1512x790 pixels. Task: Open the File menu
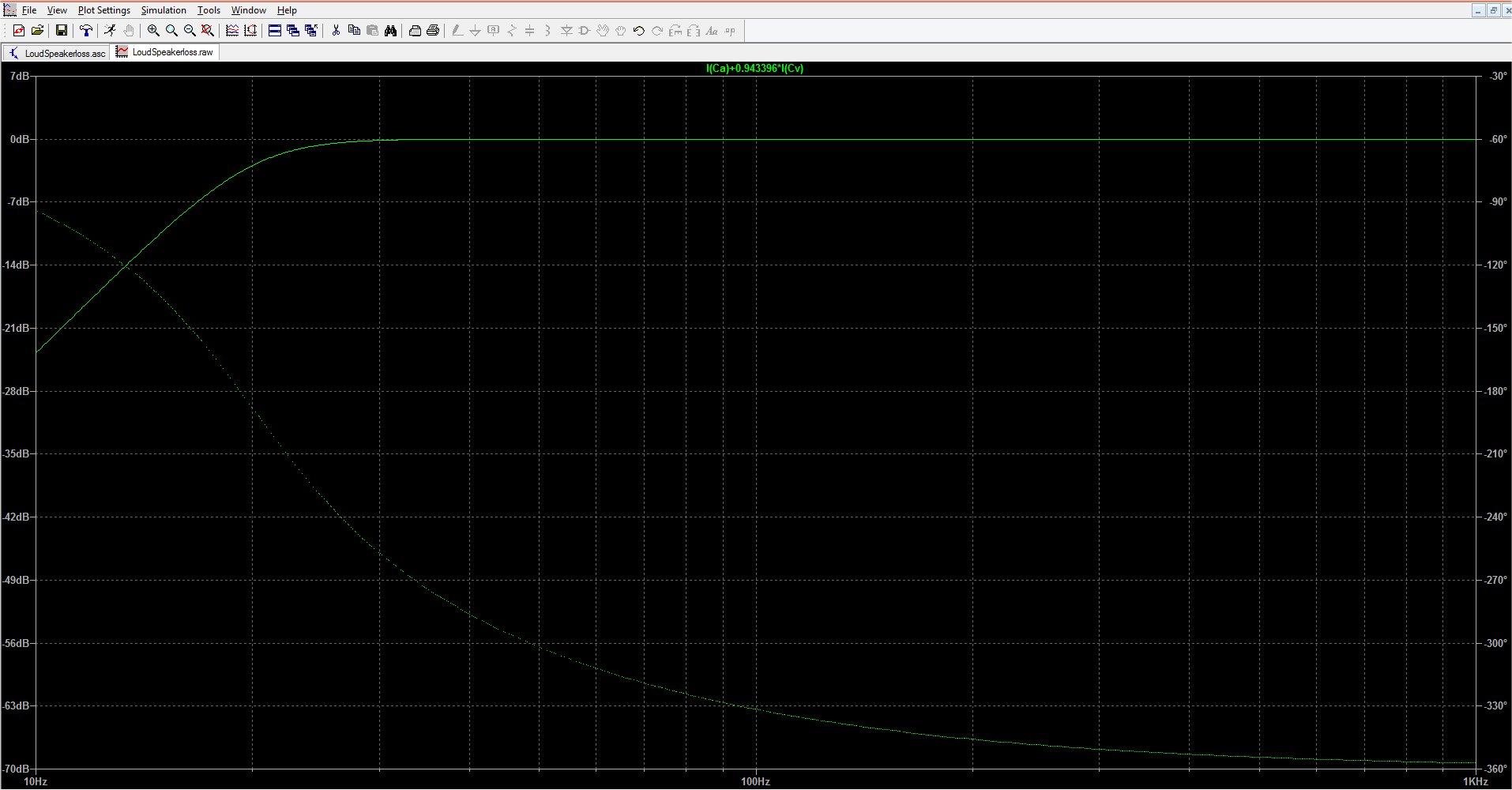(29, 10)
